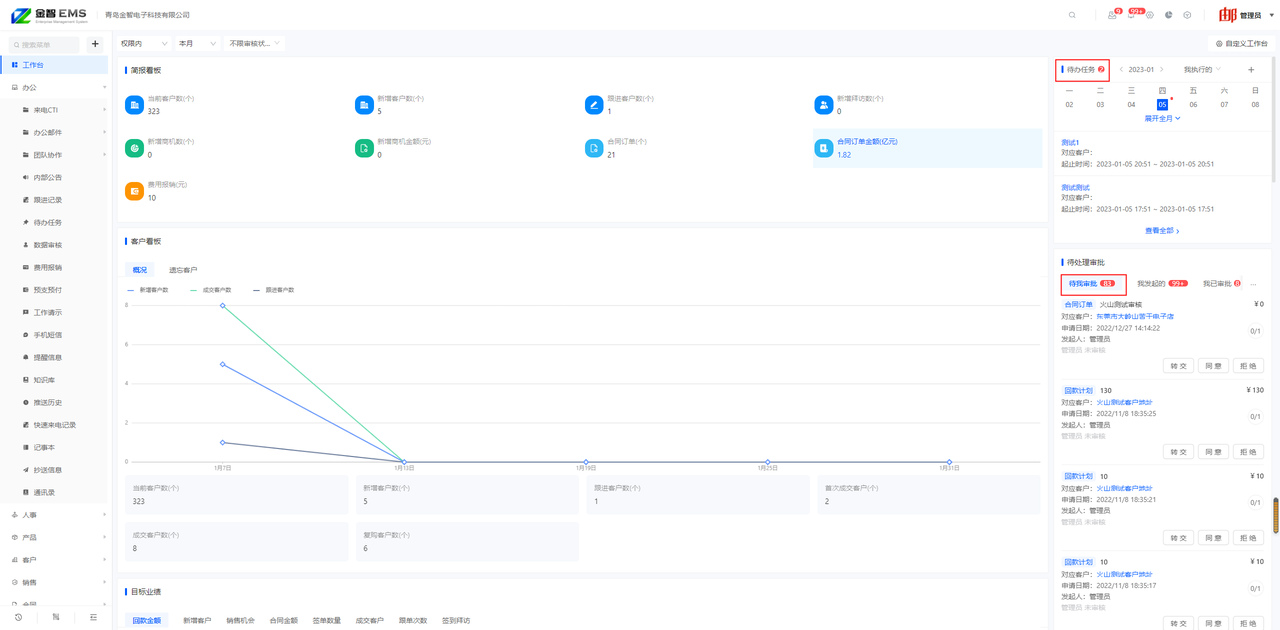Open the EMS logo in the header
1280x630 pixels.
click(x=49, y=15)
